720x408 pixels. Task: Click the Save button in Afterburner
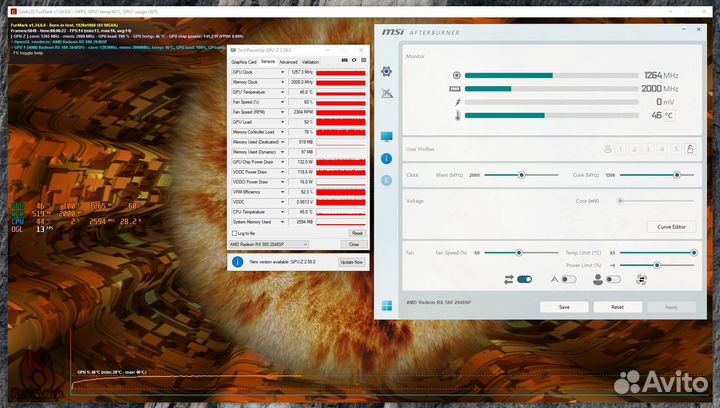564,307
